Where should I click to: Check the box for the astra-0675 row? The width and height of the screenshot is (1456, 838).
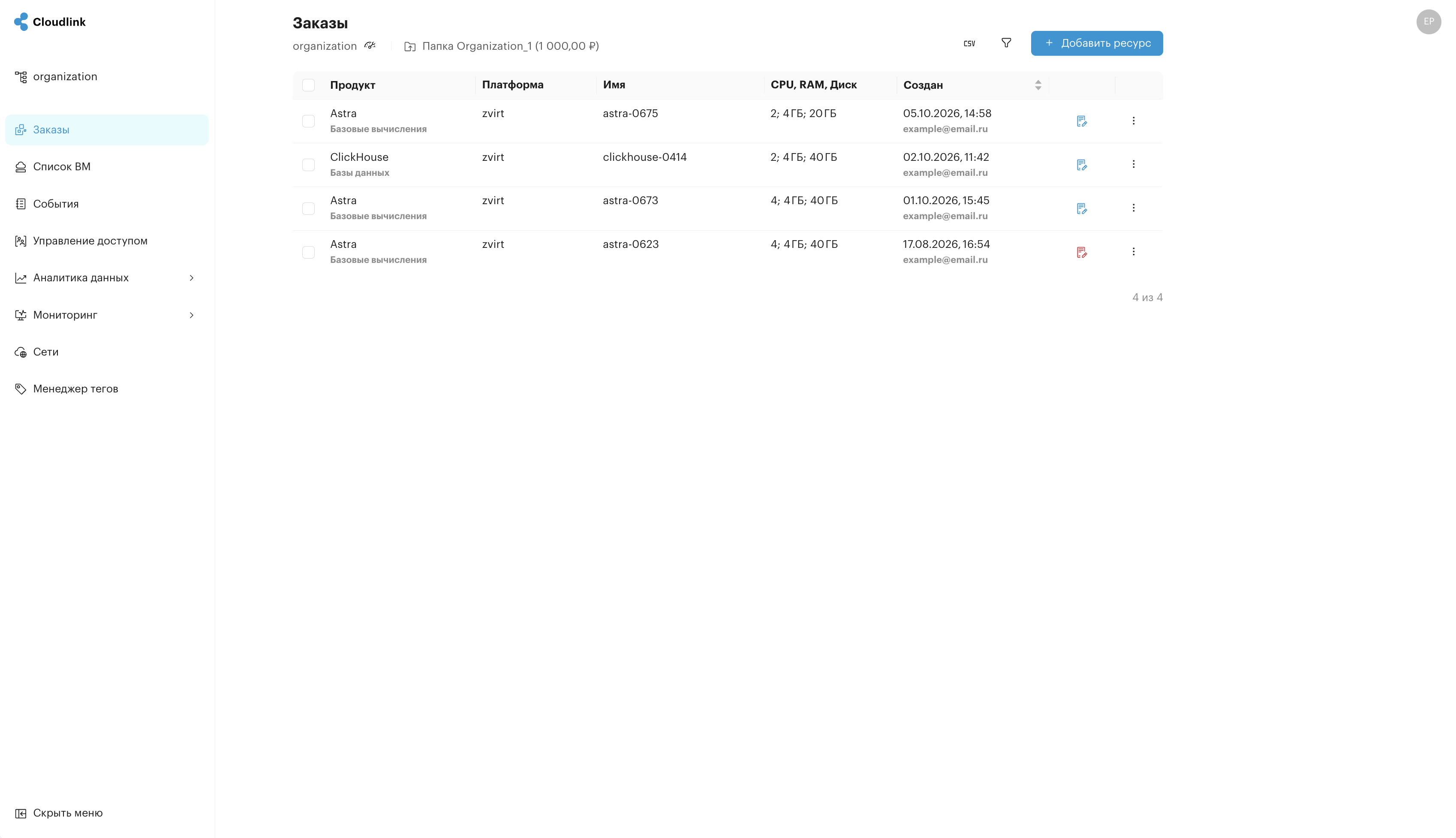click(308, 121)
